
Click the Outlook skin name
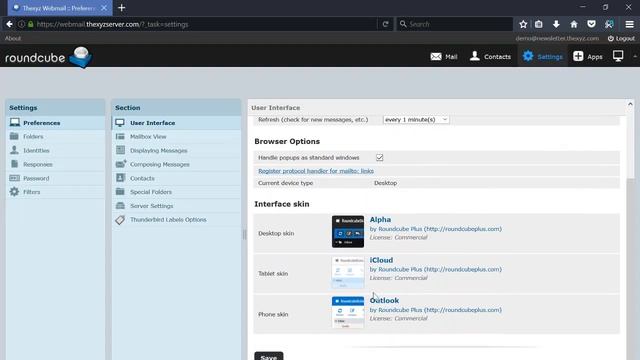(384, 300)
